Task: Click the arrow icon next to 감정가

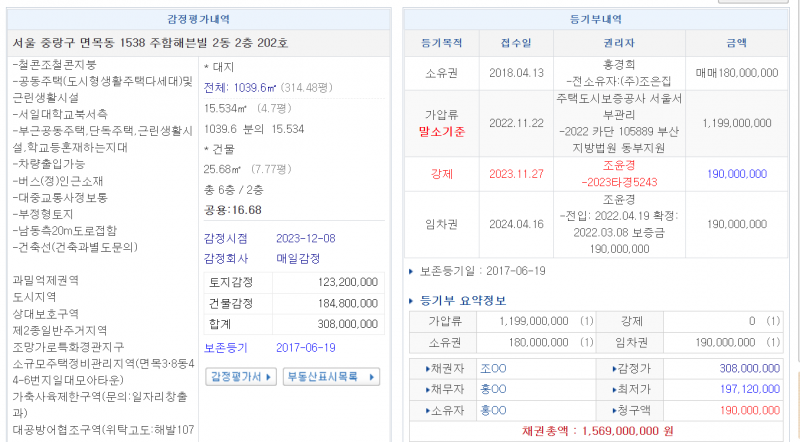Action: pos(614,369)
